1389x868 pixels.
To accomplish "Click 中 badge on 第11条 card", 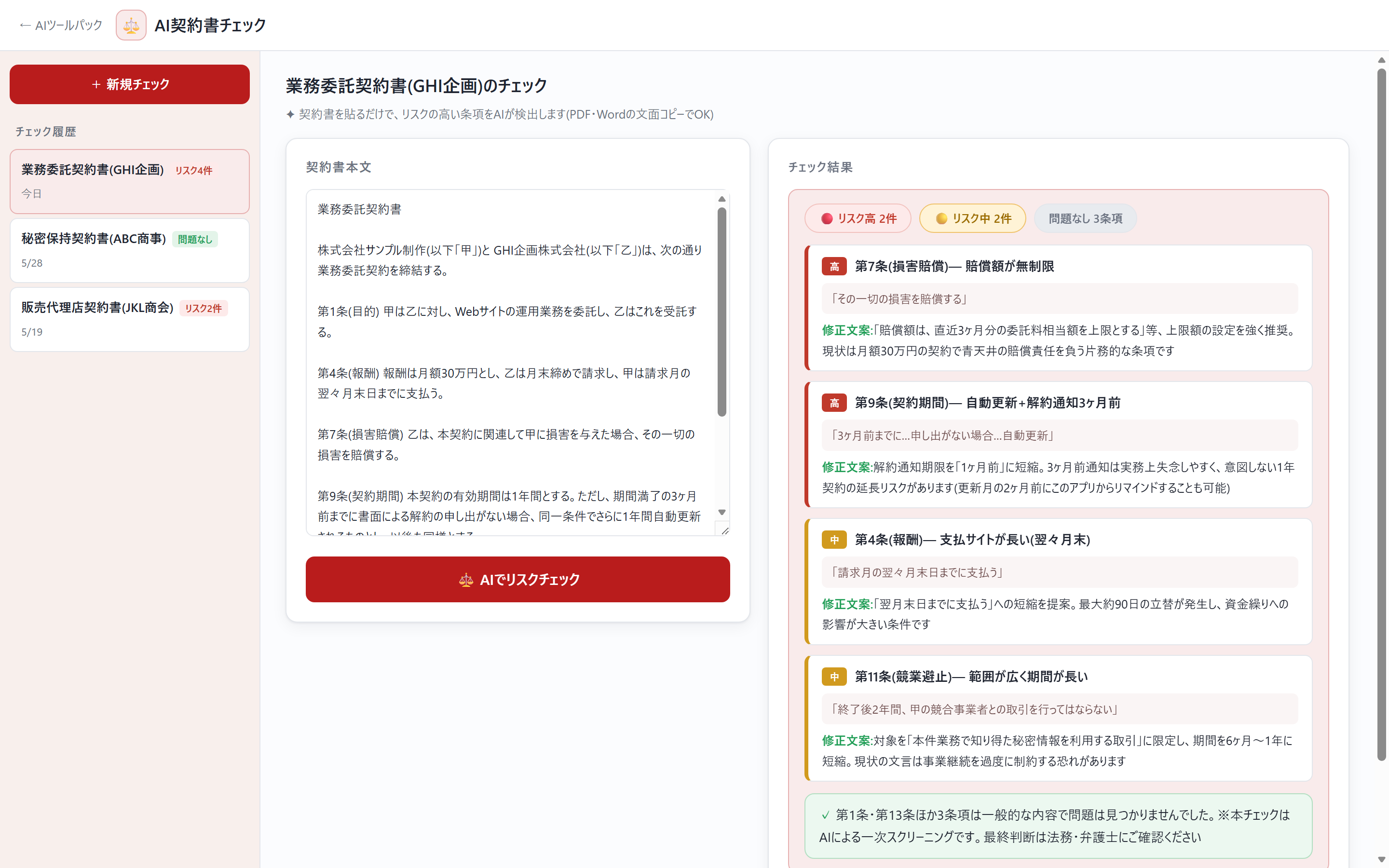I will click(x=834, y=677).
